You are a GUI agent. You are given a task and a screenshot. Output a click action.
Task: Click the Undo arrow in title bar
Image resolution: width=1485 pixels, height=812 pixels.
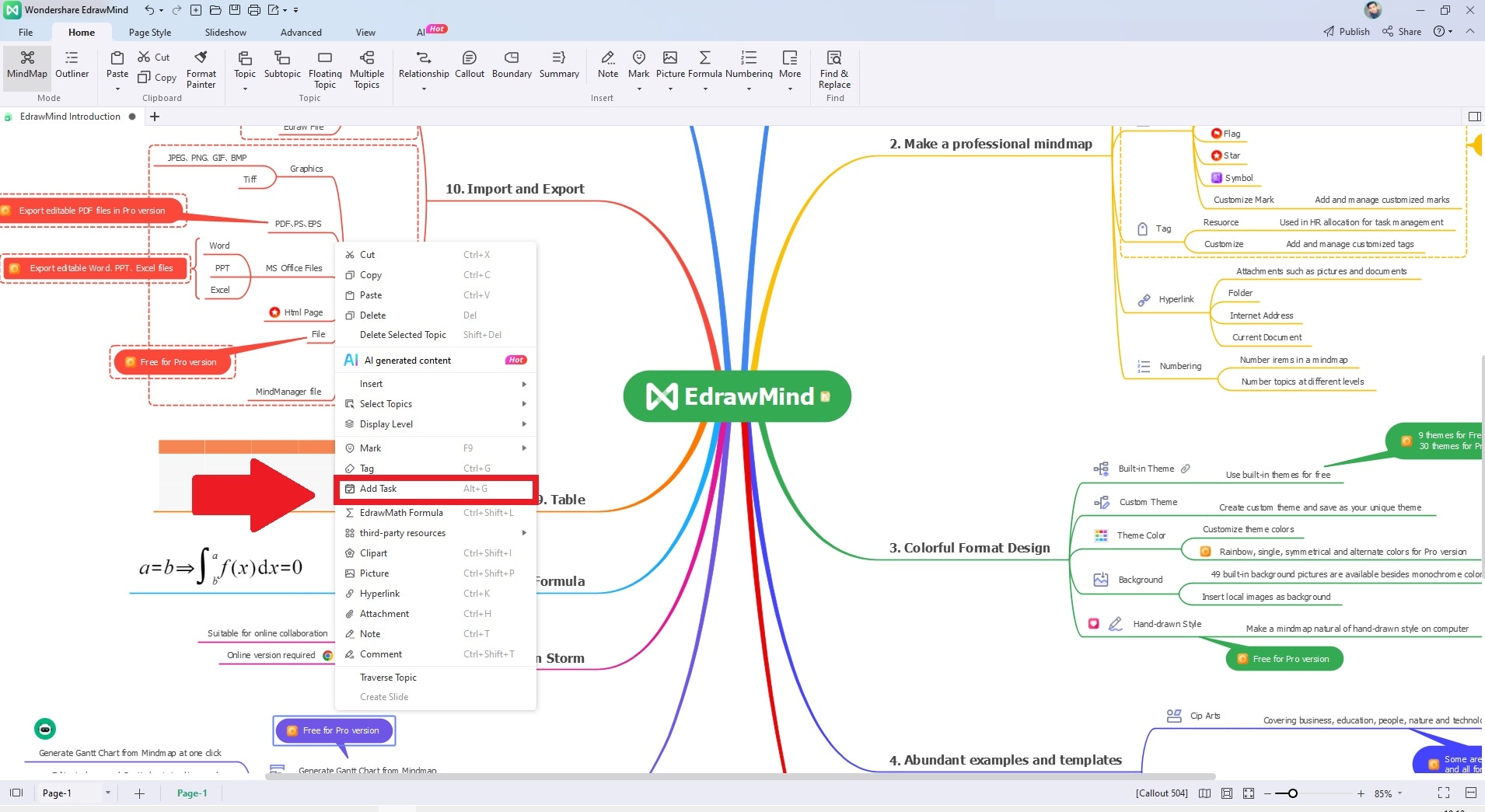pyautogui.click(x=149, y=10)
